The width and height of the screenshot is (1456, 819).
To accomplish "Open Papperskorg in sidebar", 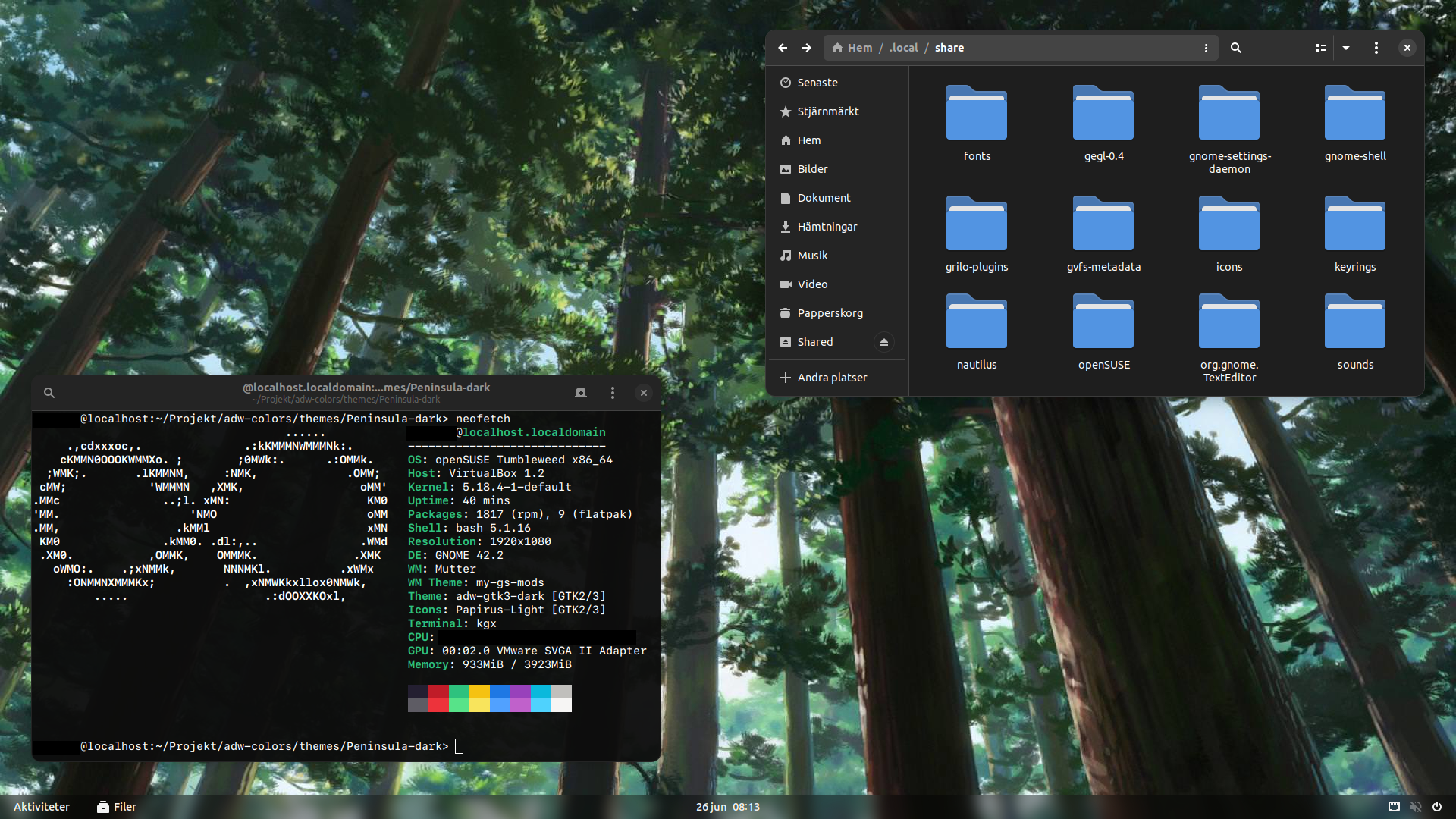I will click(x=830, y=313).
